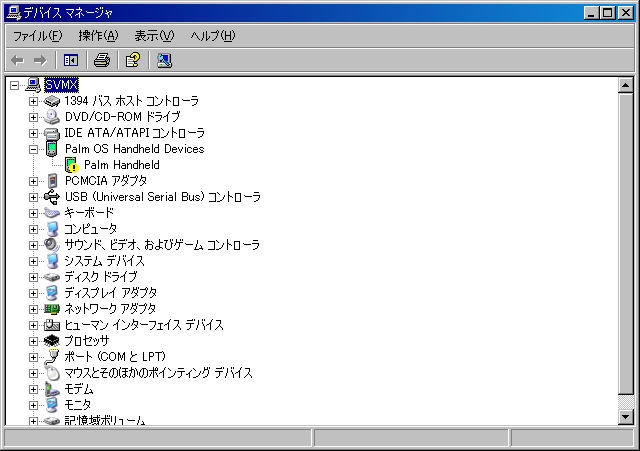This screenshot has width=640, height=451.
Task: Click the ネットワーク アダプタ icon
Action: [x=52, y=309]
